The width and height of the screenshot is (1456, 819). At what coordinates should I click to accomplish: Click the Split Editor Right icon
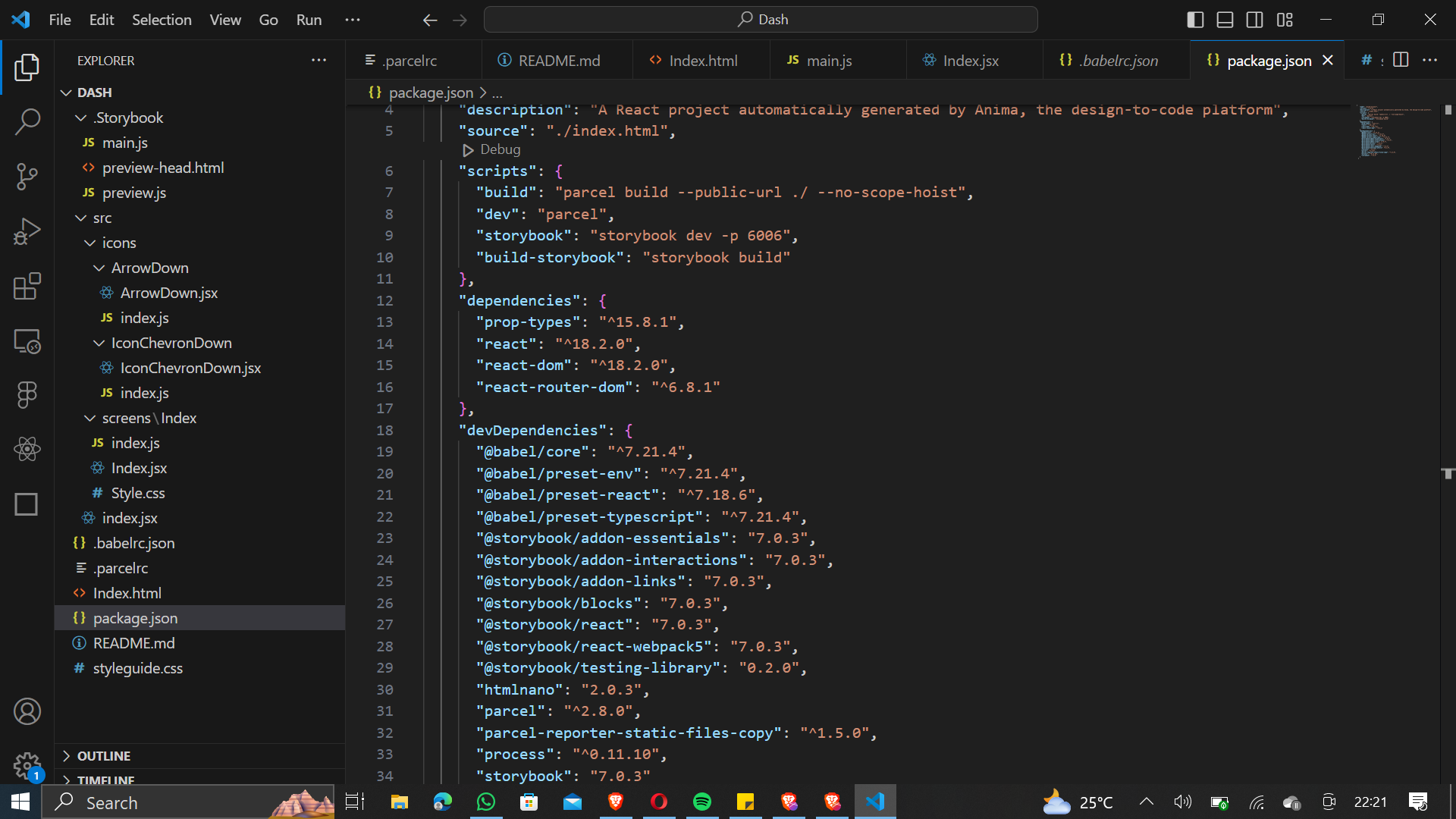(x=1401, y=60)
